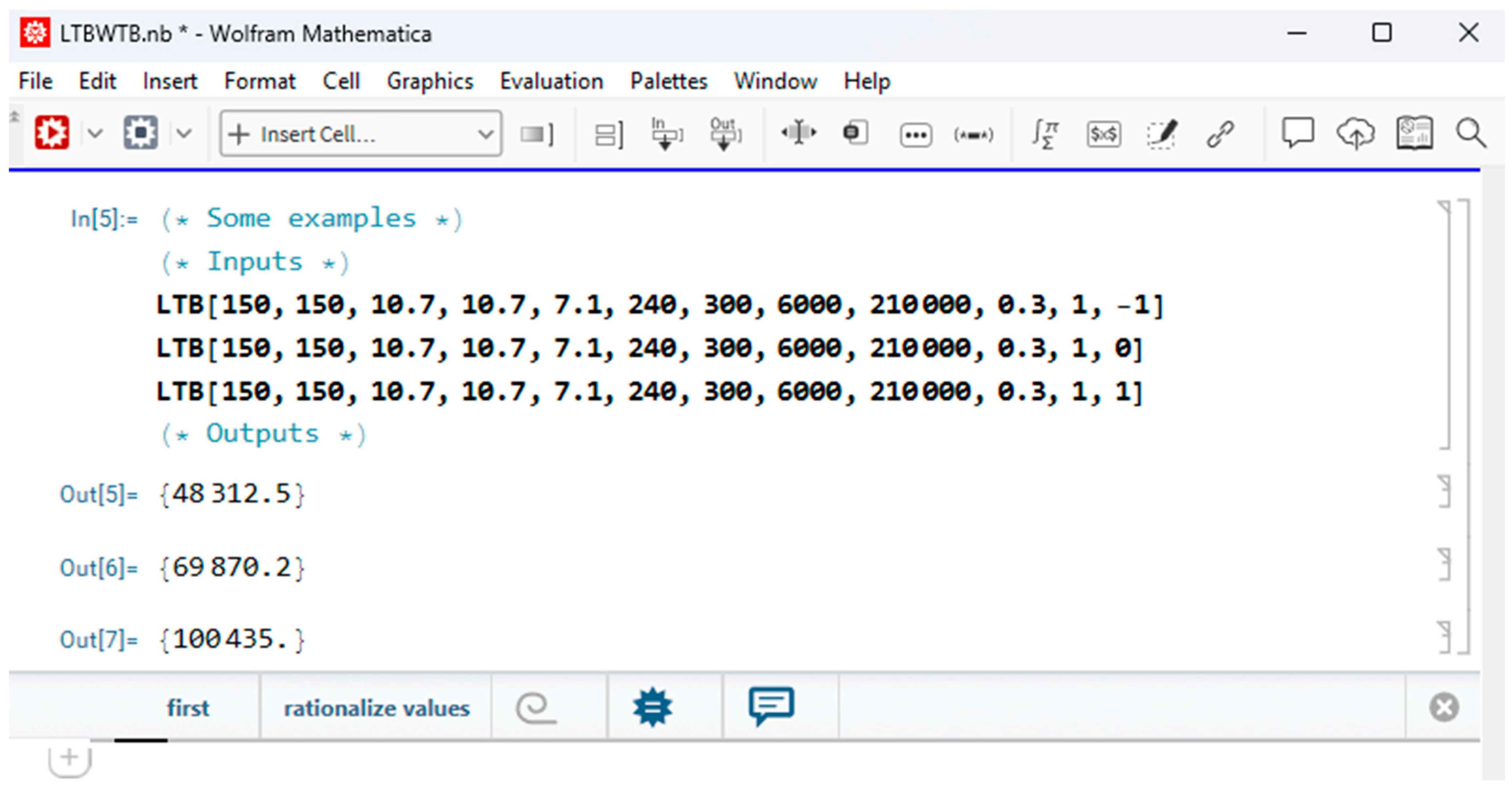
Task: Open the Cell menu
Action: [341, 81]
